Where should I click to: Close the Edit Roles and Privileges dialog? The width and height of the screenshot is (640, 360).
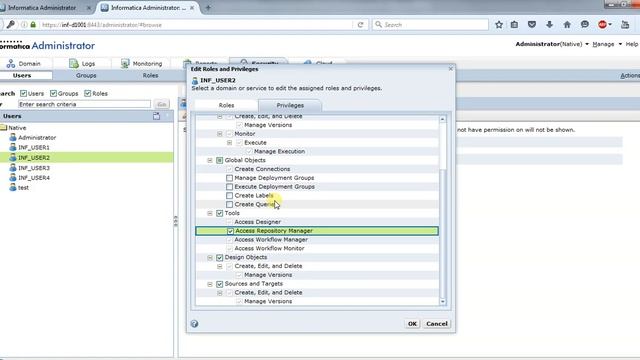451,69
